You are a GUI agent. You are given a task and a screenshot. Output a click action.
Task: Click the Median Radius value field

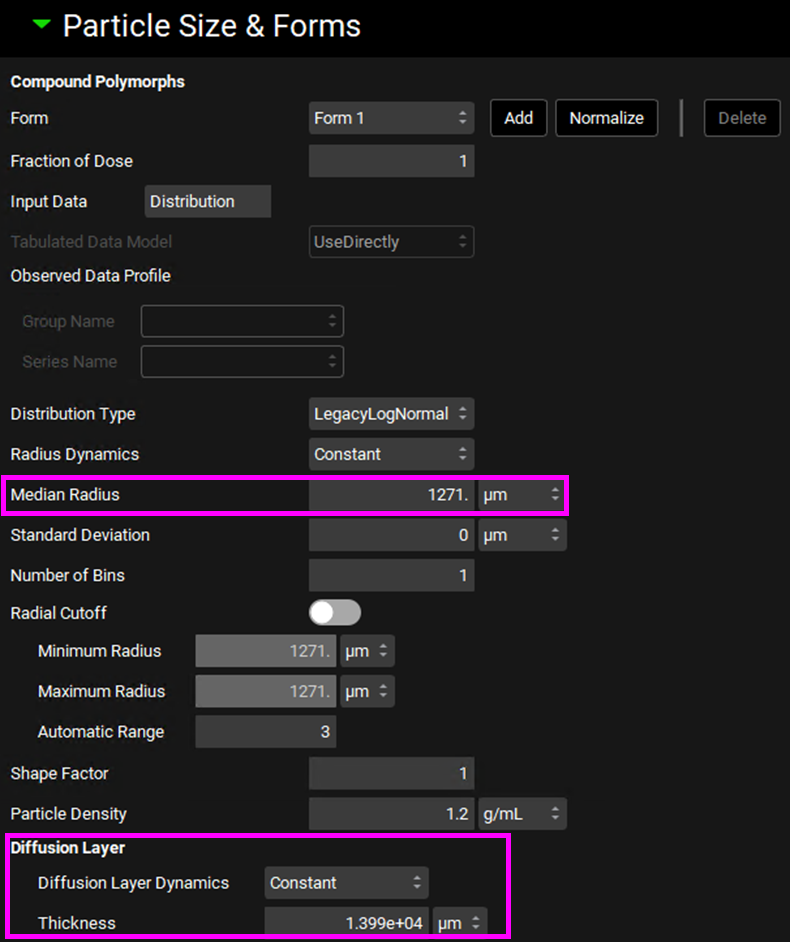pyautogui.click(x=391, y=494)
